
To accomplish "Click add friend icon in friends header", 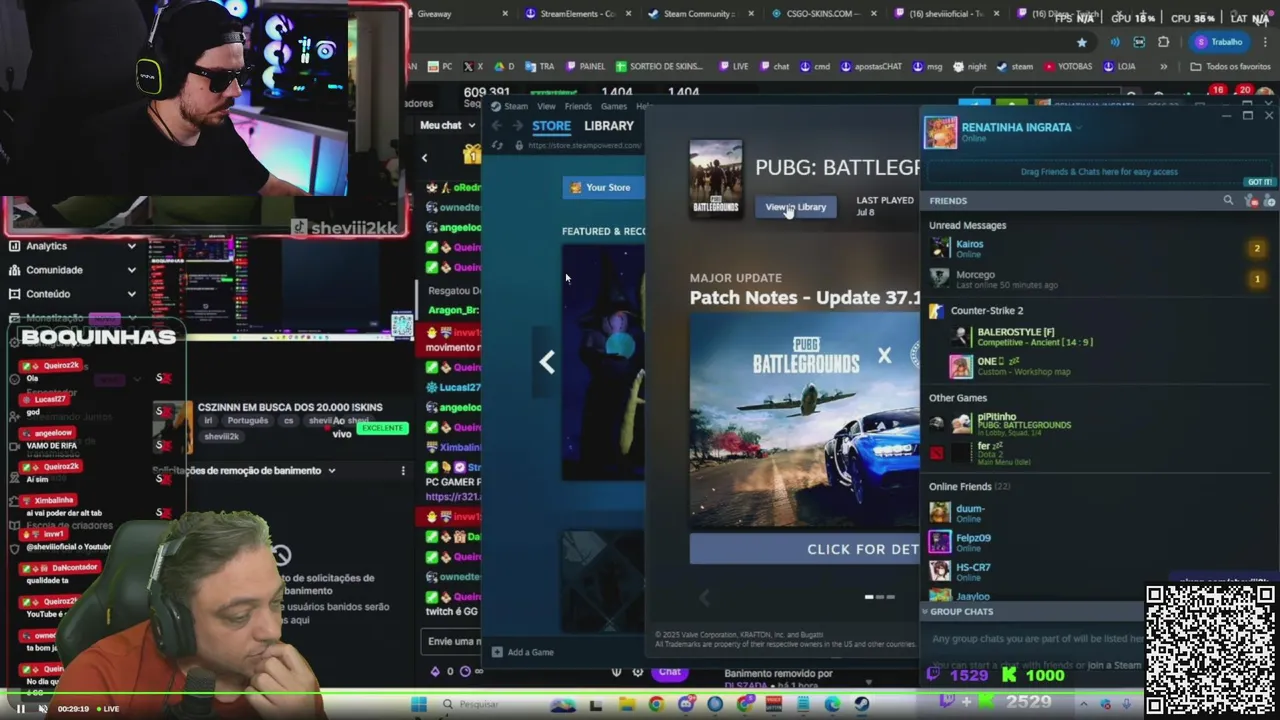I will coord(1270,201).
